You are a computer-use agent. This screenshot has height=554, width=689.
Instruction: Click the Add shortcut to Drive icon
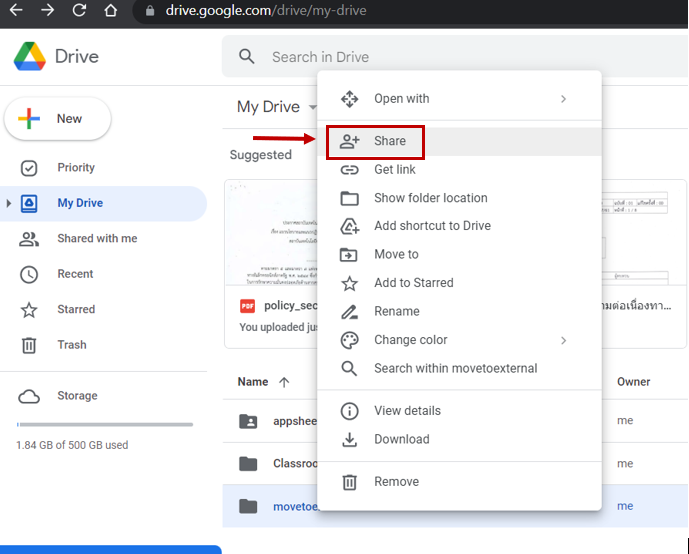point(349,226)
